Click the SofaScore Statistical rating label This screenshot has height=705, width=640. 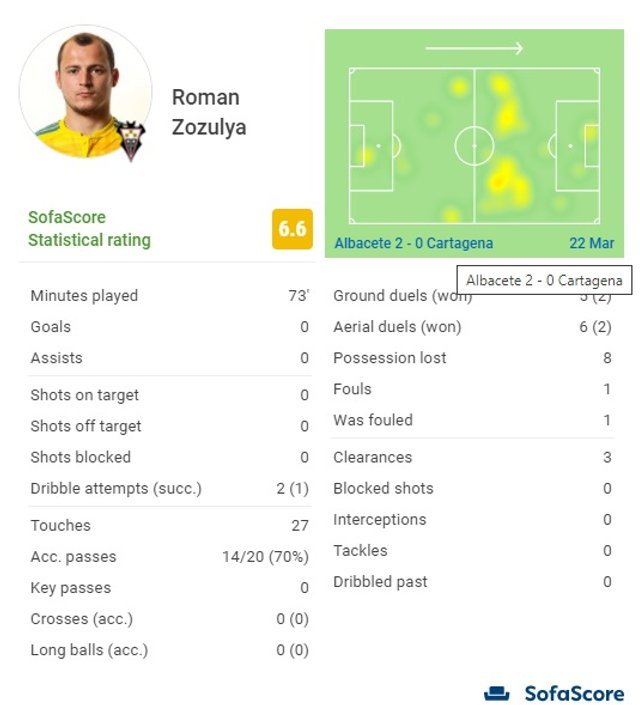[89, 229]
